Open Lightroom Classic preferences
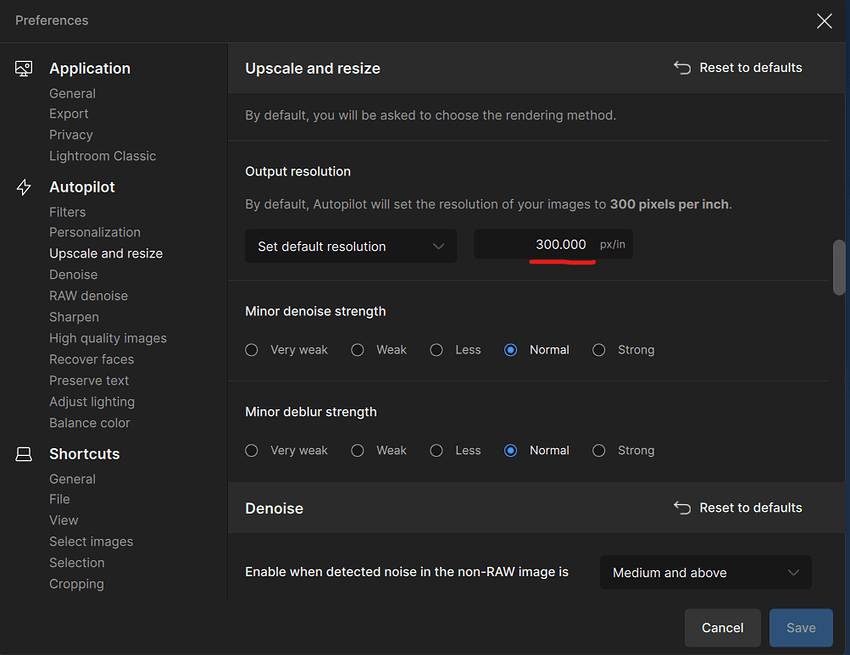The image size is (850, 655). tap(102, 156)
